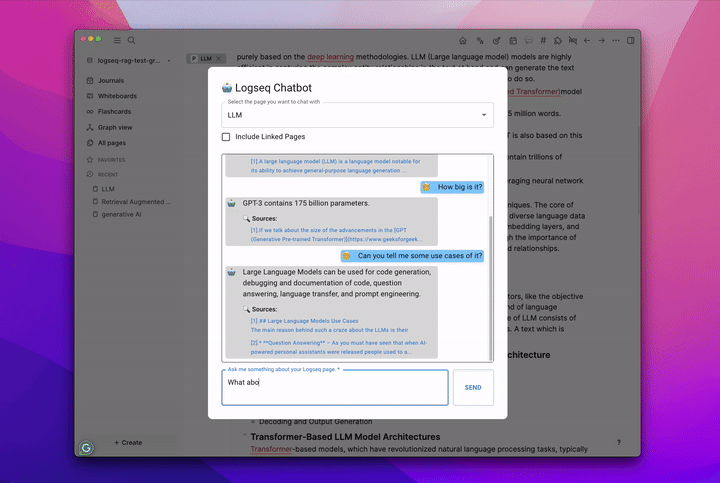This screenshot has height=483, width=720.
Task: Open the help question mark button
Action: (619, 442)
